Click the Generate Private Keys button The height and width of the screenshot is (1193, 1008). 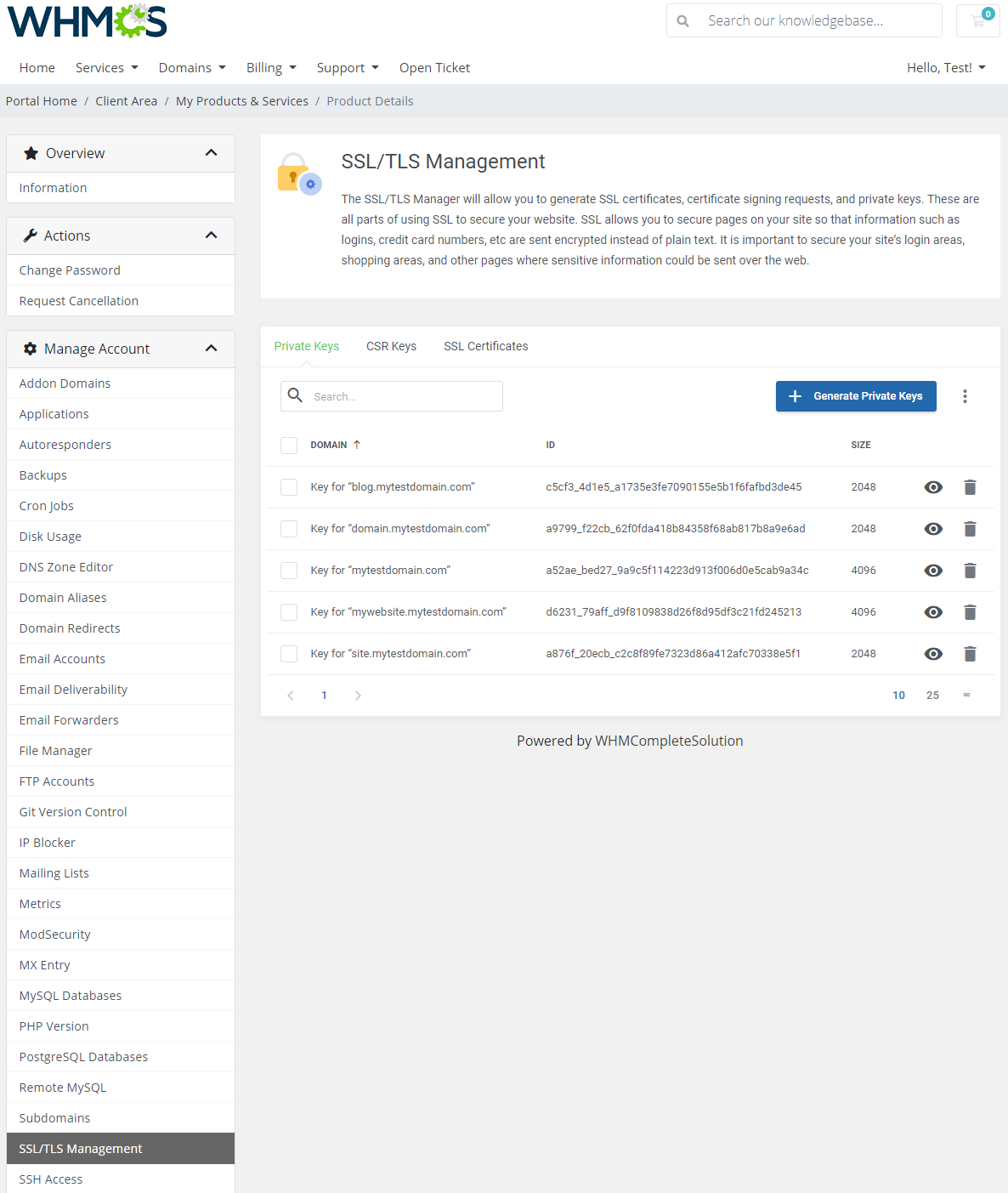click(855, 395)
